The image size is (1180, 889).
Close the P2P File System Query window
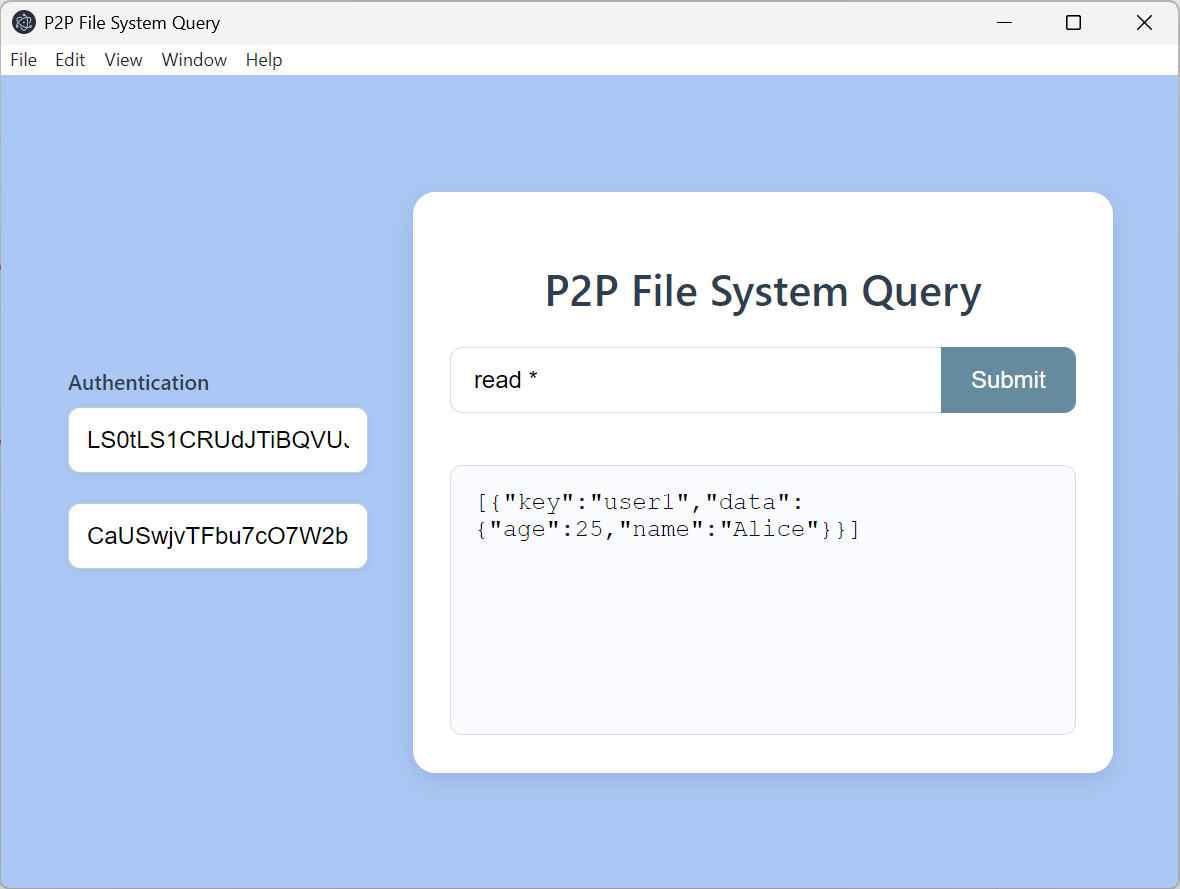[x=1144, y=23]
